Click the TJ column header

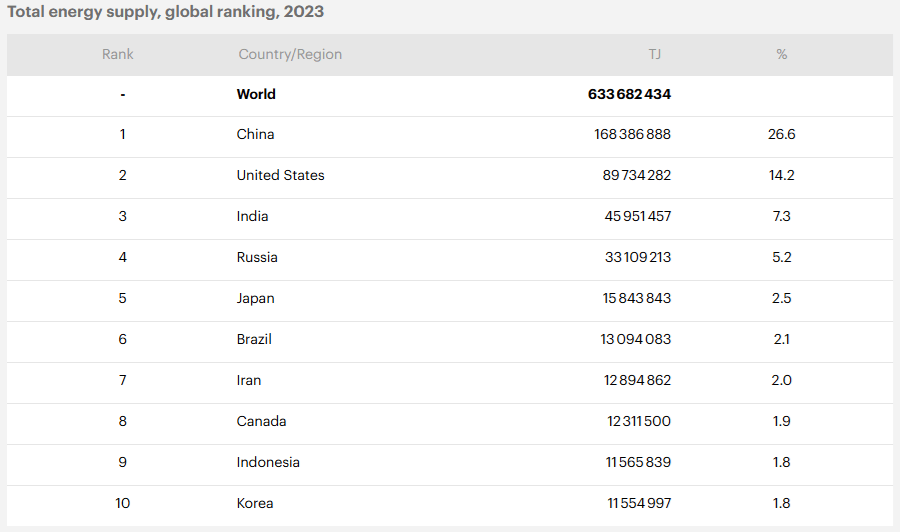[655, 54]
